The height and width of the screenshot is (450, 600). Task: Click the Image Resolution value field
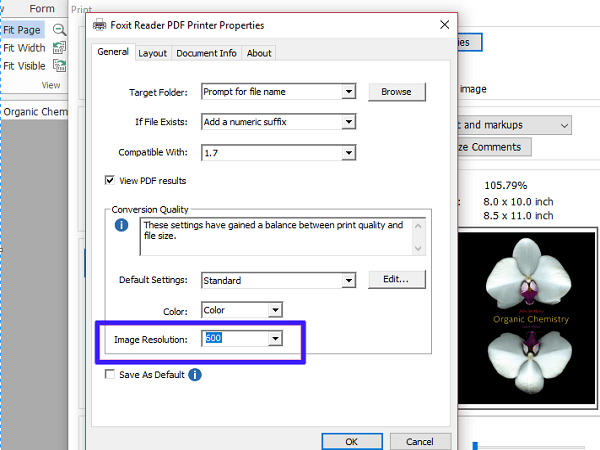234,339
